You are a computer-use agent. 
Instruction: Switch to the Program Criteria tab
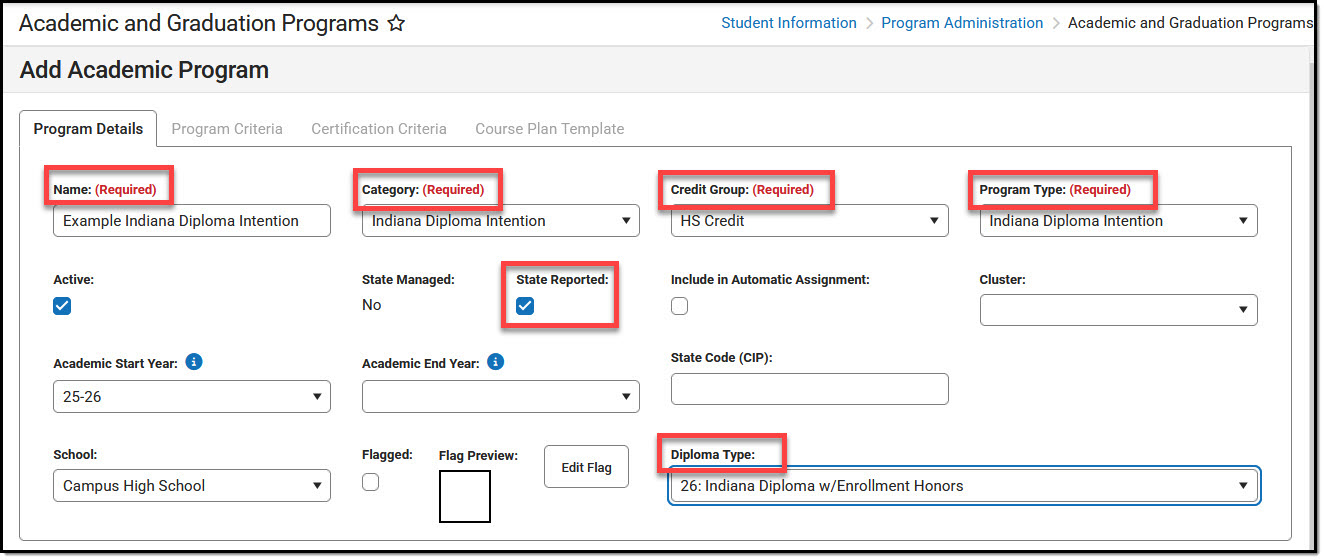click(x=227, y=129)
